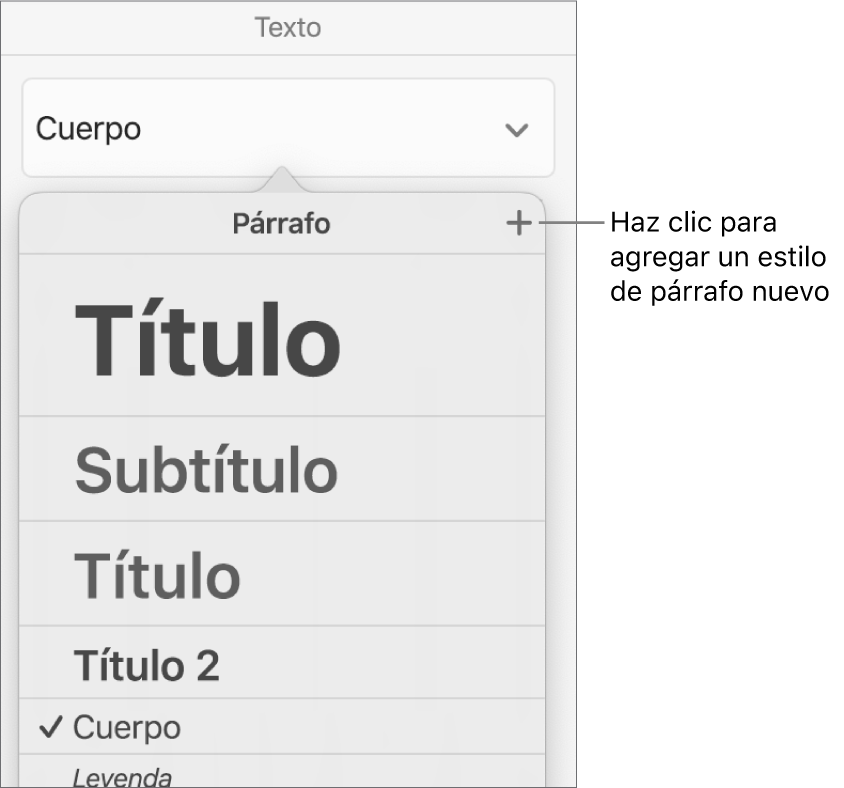844x788 pixels.
Task: Select the checked Cuerpo style entry
Action: tap(127, 727)
